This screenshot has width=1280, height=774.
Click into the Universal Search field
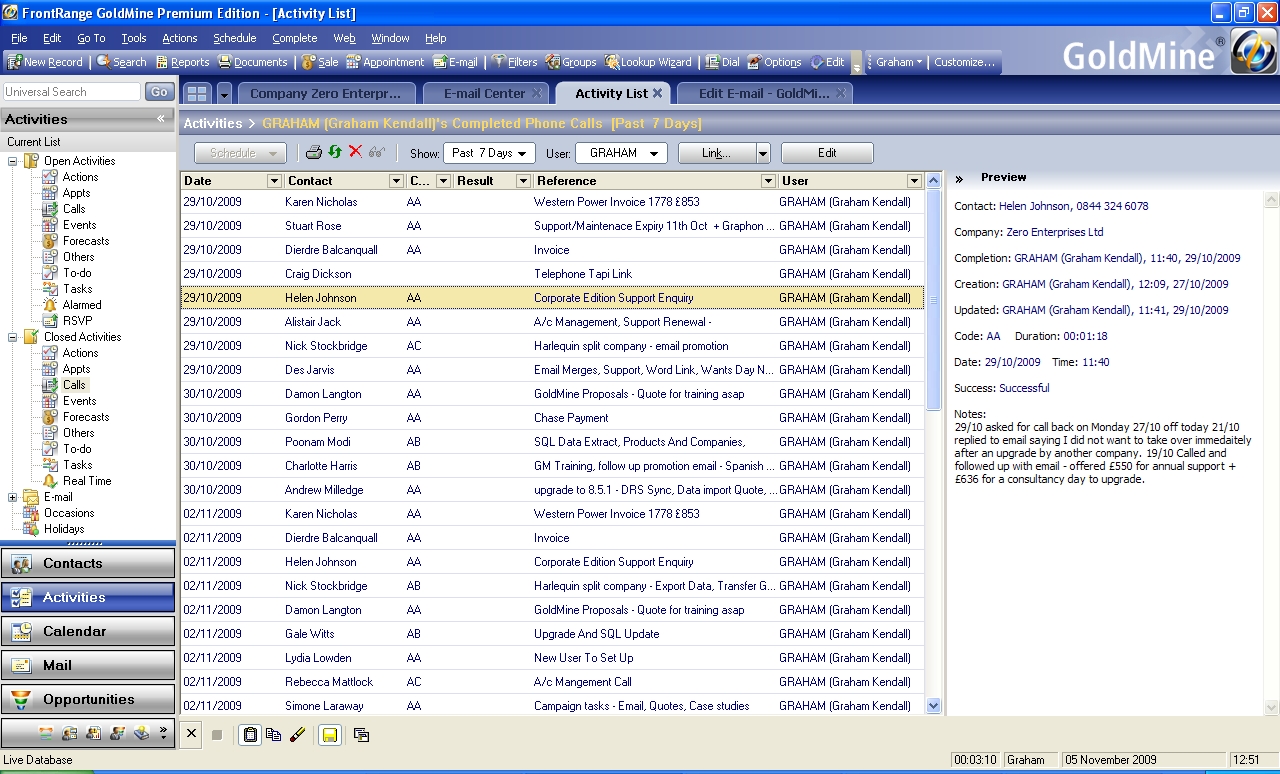coord(71,92)
